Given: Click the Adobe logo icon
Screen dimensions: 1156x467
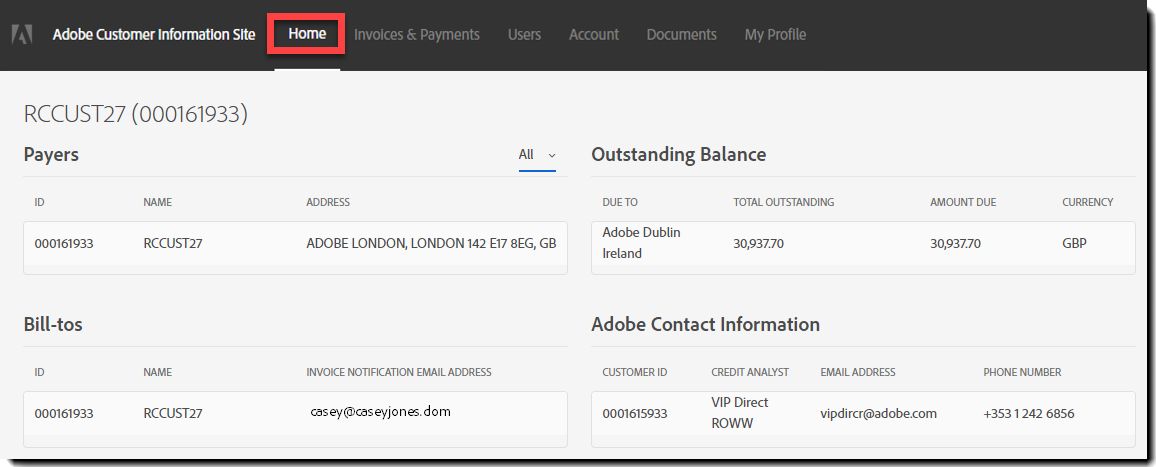Looking at the screenshot, I should tap(21, 35).
